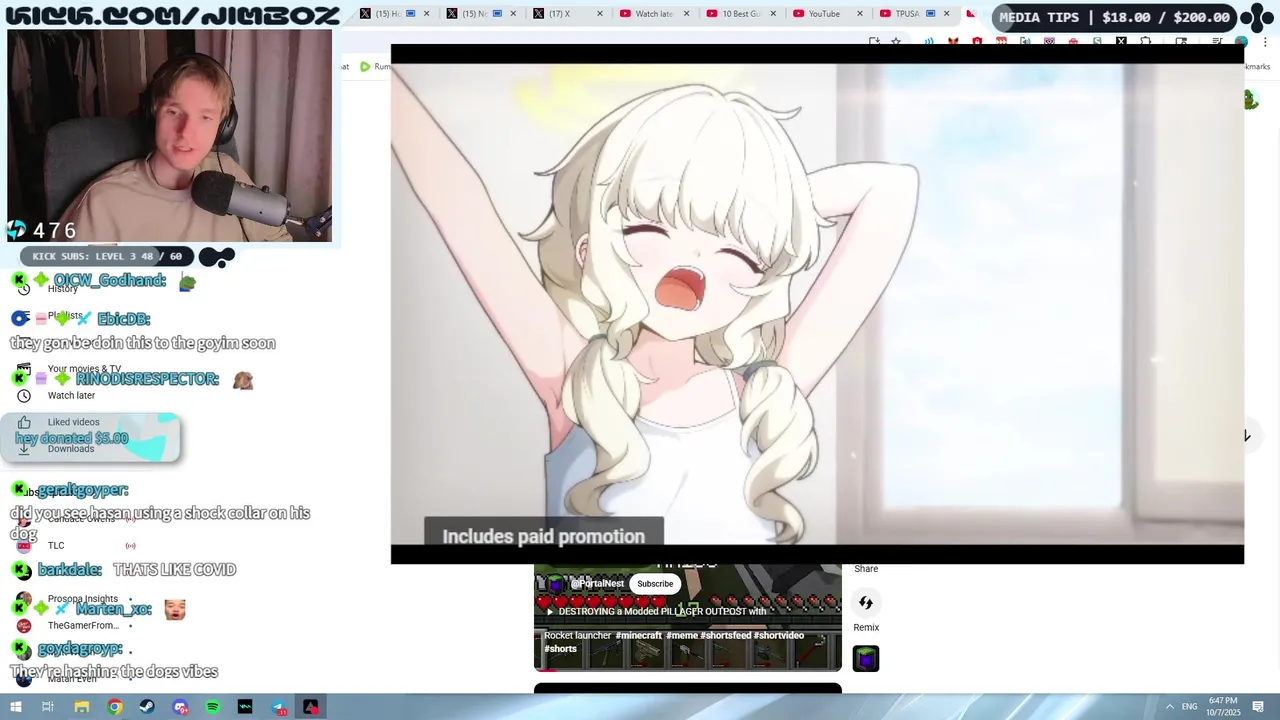
Task: Open Spotify from the taskbar
Action: 213,707
